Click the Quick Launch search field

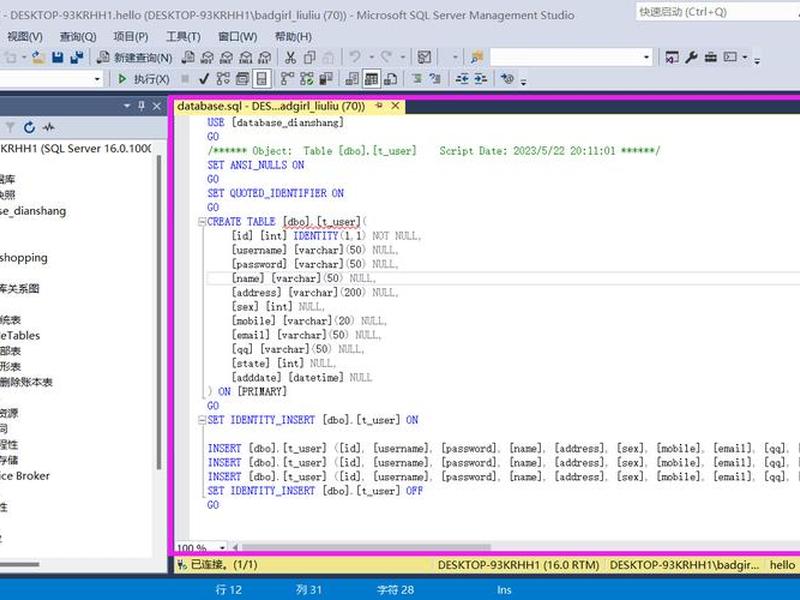(x=717, y=11)
